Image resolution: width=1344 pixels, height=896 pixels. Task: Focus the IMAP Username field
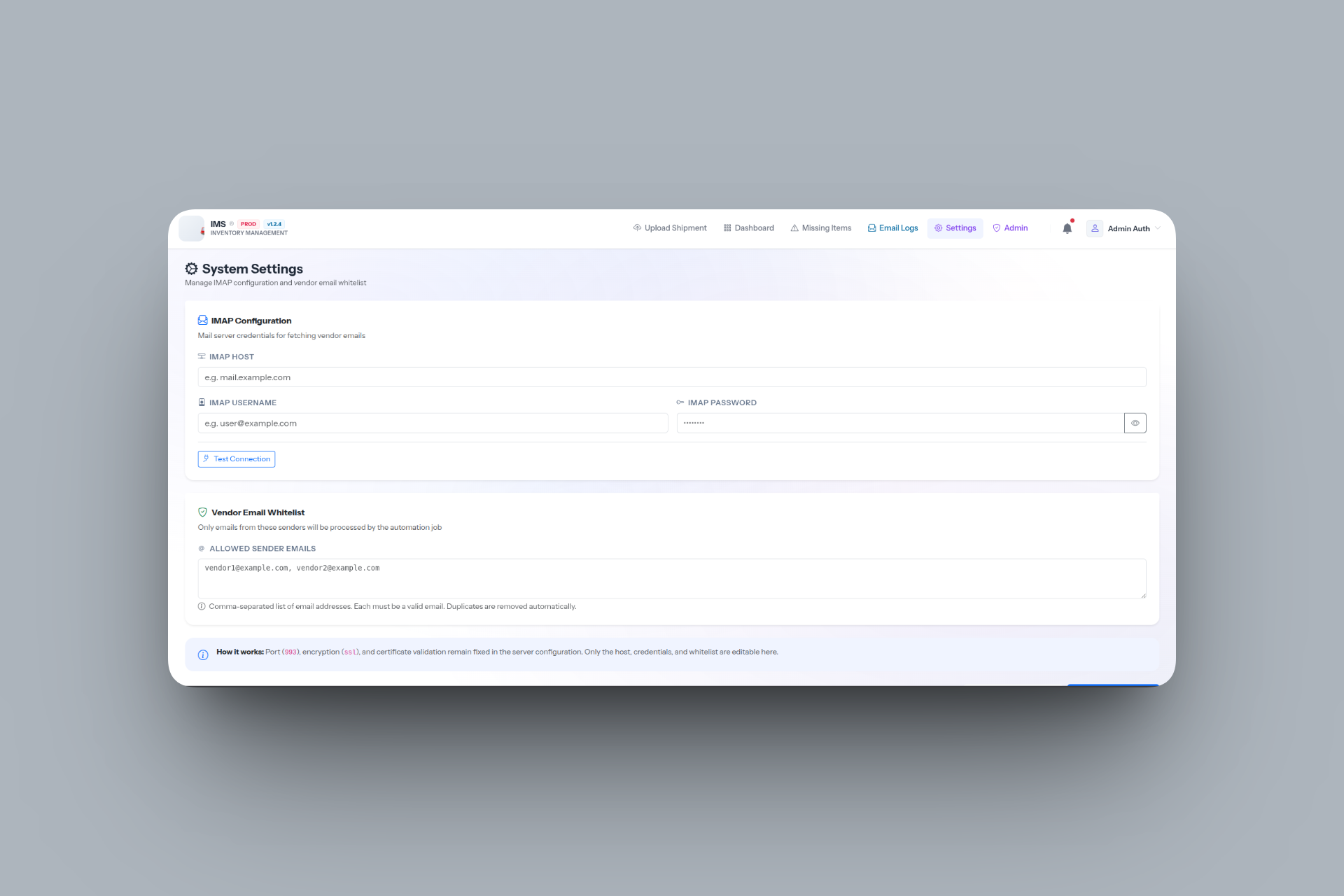pyautogui.click(x=433, y=423)
